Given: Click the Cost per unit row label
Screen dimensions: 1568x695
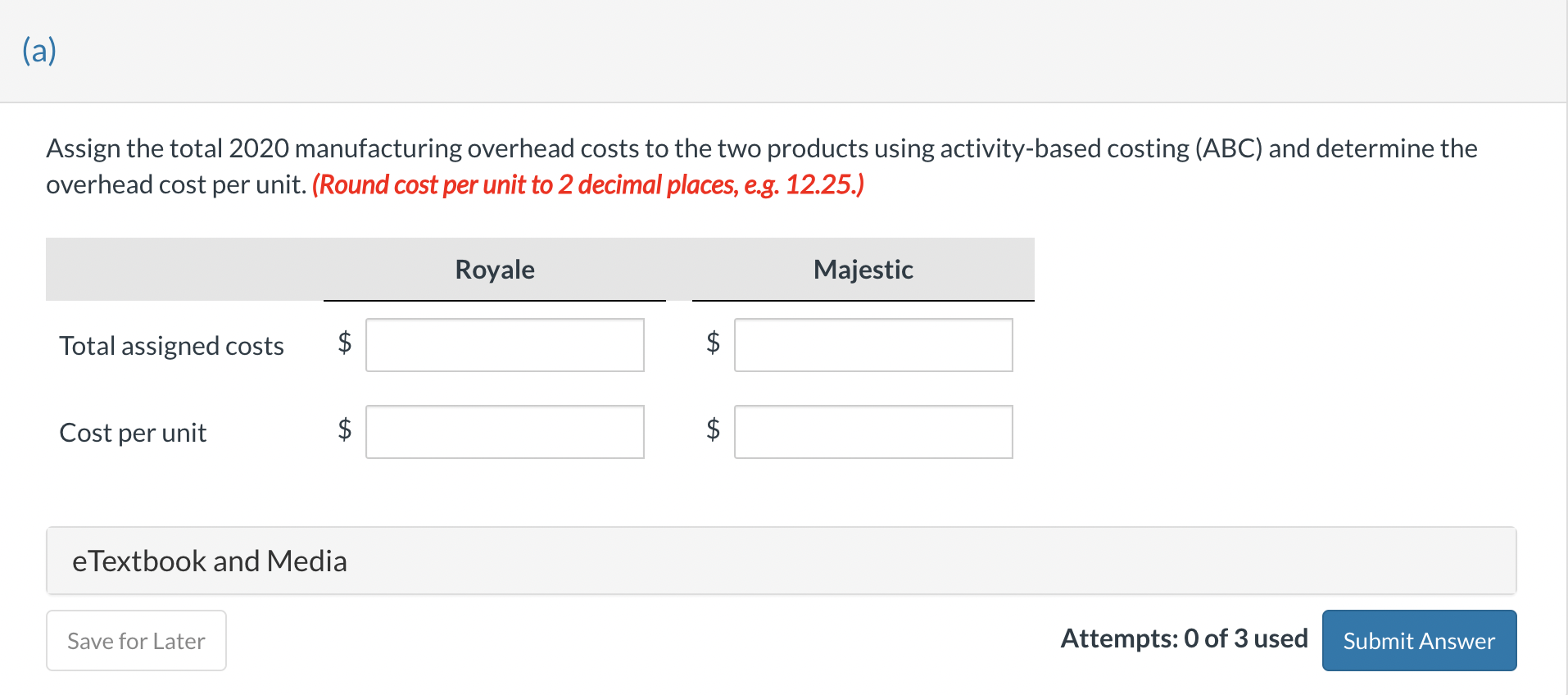Looking at the screenshot, I should [x=133, y=433].
